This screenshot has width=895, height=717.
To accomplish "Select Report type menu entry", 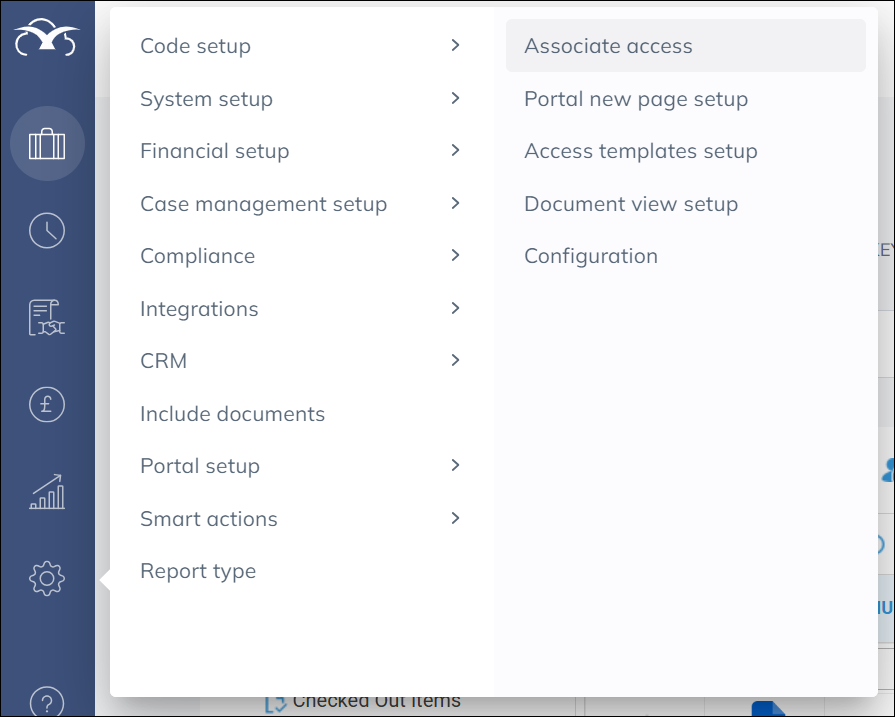I will click(198, 571).
